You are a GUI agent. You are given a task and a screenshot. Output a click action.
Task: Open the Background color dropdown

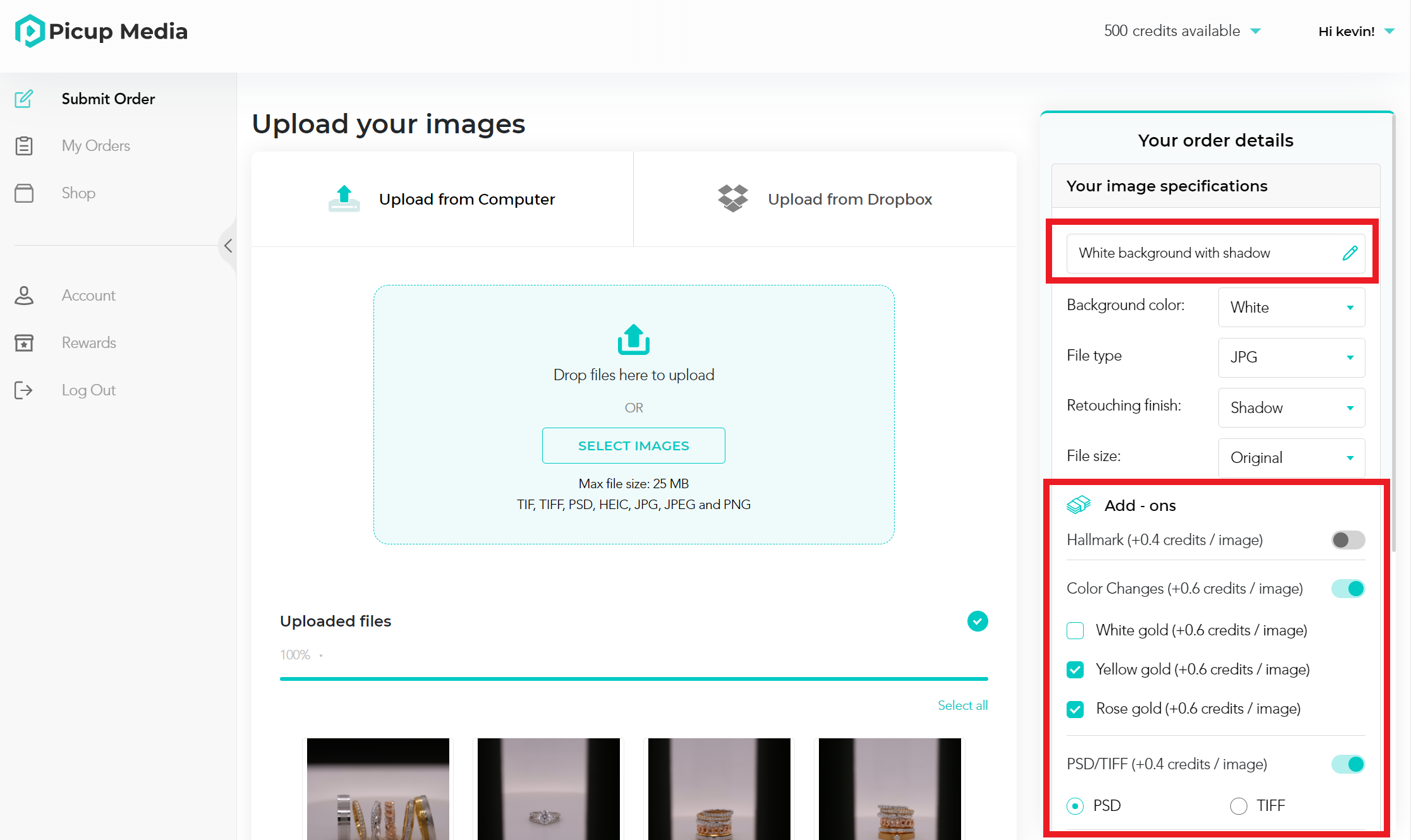click(x=1292, y=308)
